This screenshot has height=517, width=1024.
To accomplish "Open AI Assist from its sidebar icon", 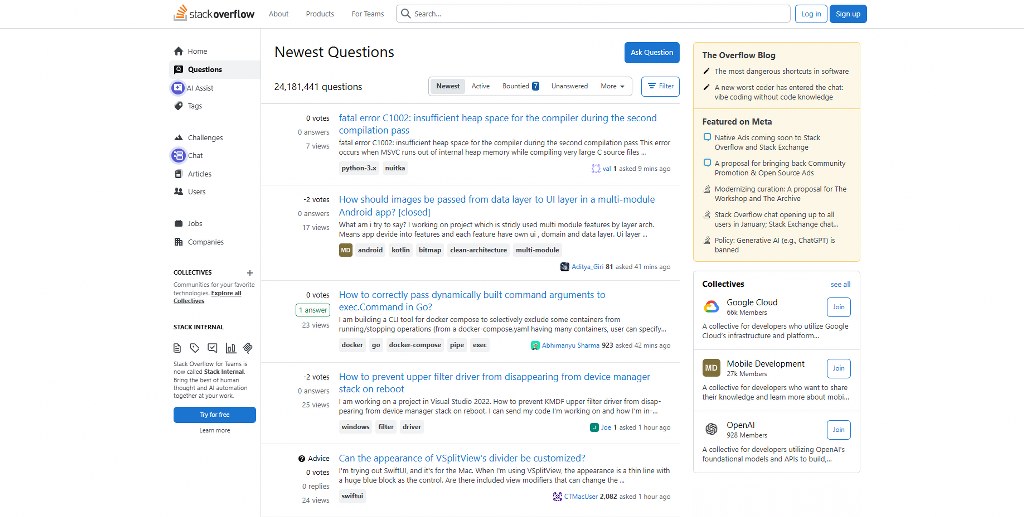I will click(x=178, y=87).
